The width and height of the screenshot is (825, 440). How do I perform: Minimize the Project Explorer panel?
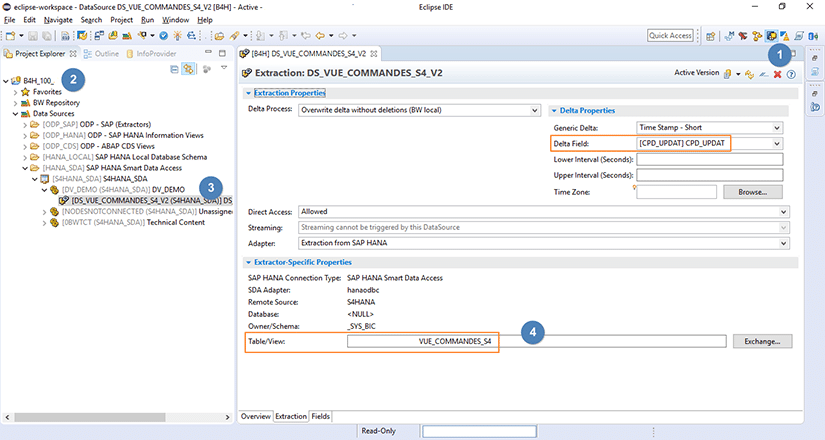208,53
